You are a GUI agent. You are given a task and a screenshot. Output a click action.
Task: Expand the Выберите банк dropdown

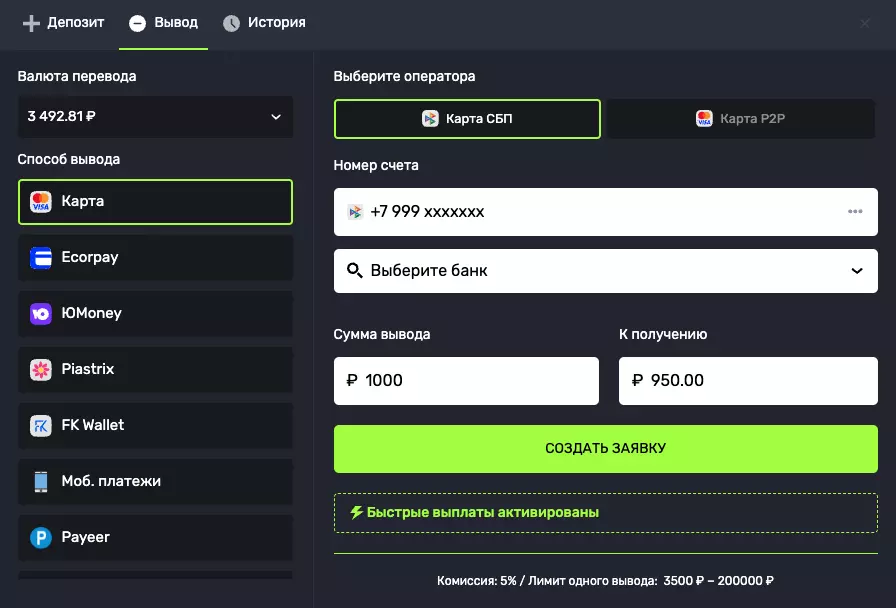click(605, 270)
